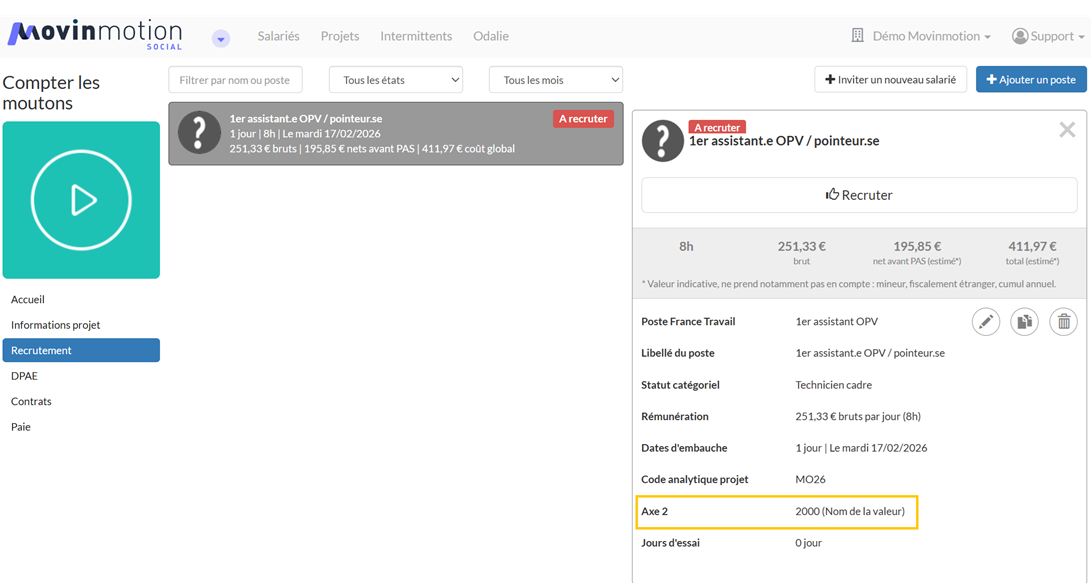
Task: Focus the 'Filtrer par nom ou poste' field
Action: [235, 80]
